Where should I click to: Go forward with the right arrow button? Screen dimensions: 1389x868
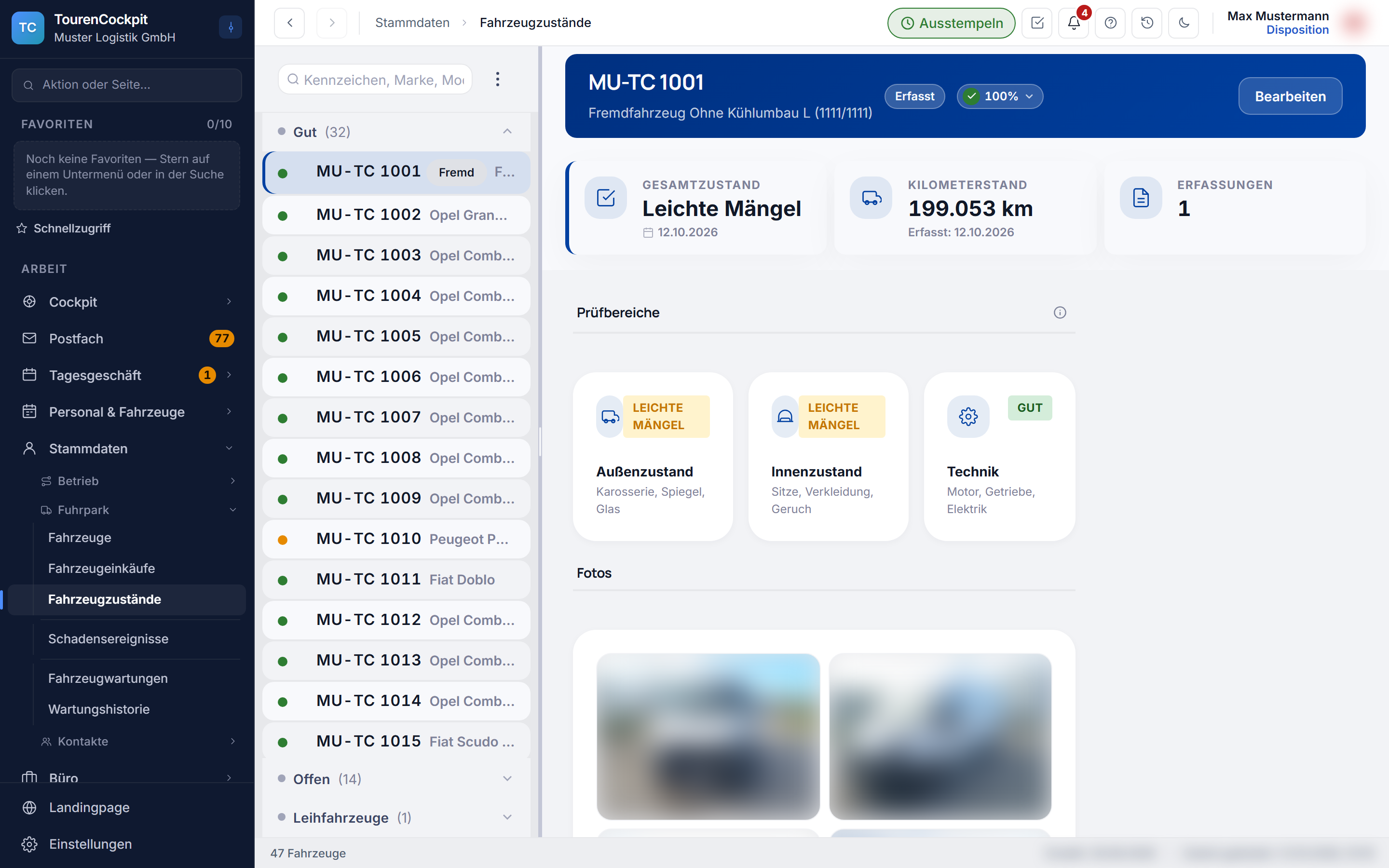coord(332,23)
